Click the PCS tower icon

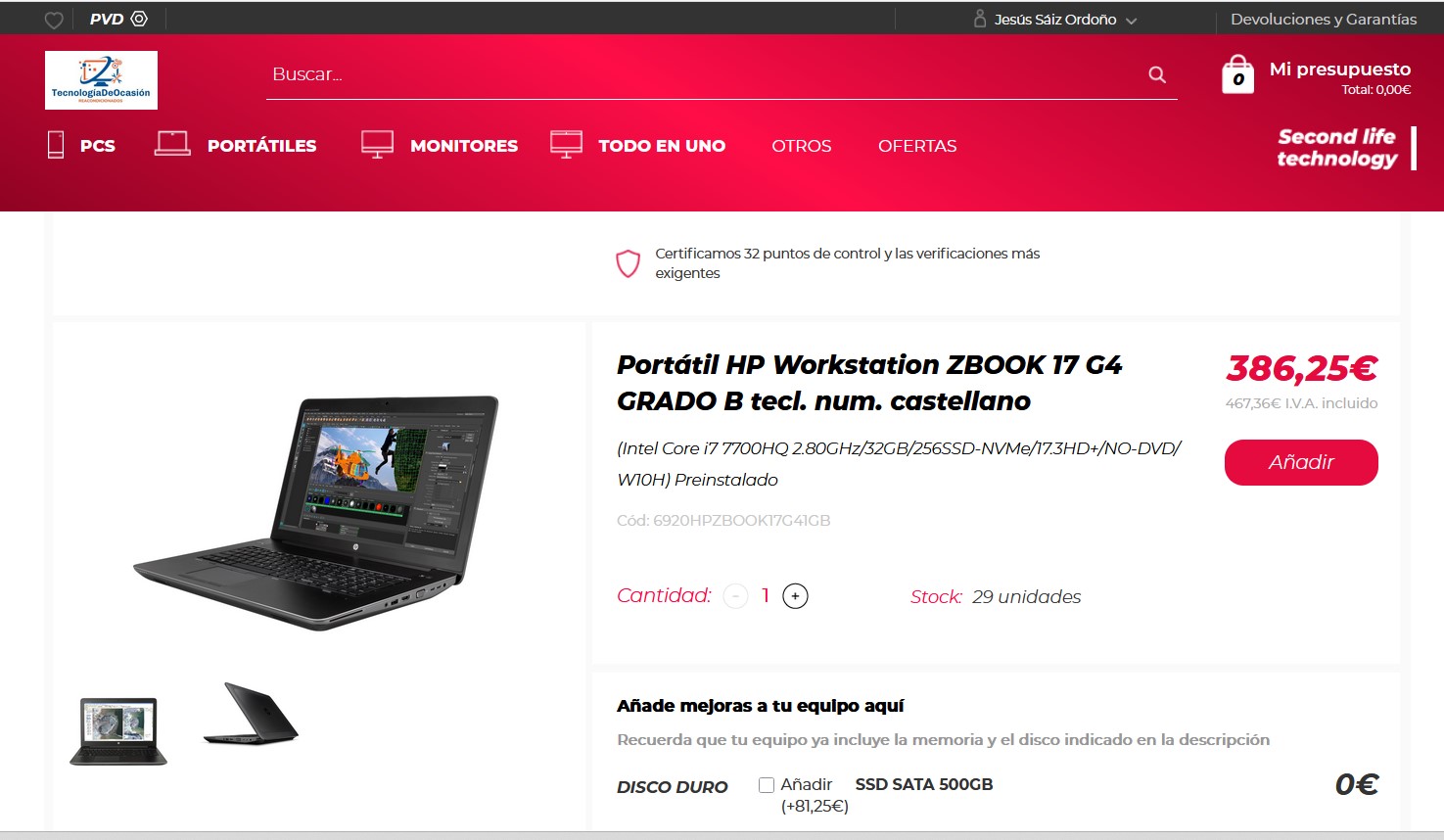[56, 145]
